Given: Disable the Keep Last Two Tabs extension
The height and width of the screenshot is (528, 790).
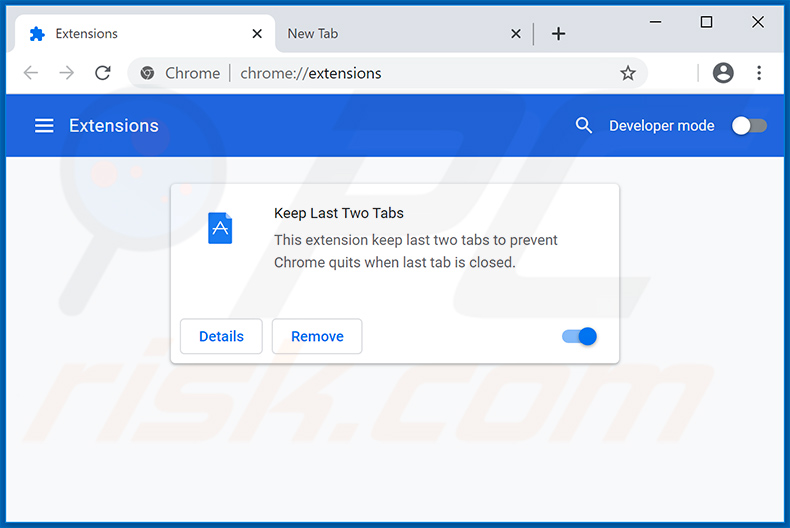Looking at the screenshot, I should 579,336.
